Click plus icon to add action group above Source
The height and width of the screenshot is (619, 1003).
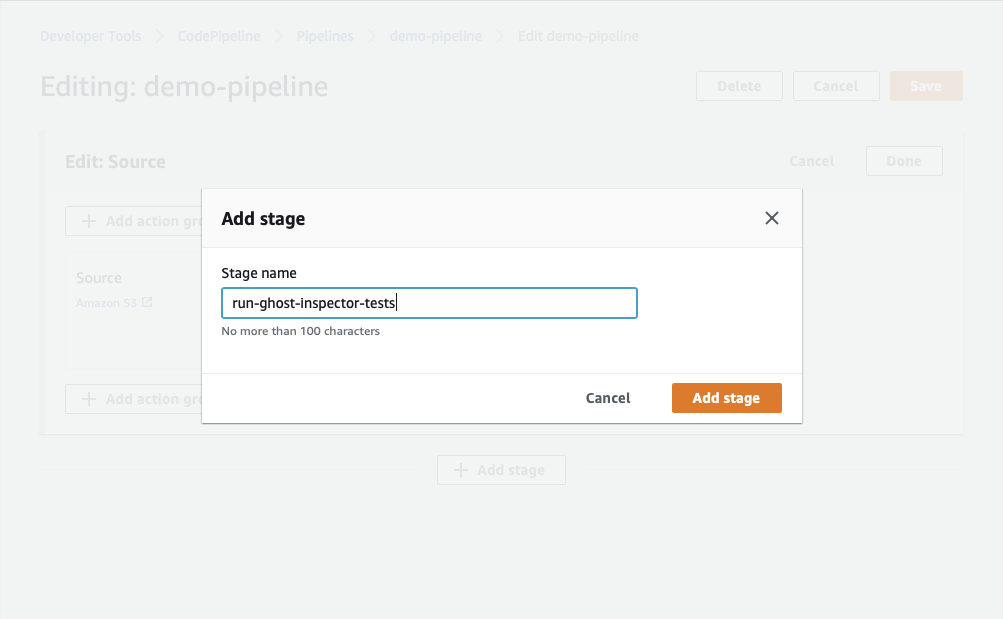pos(91,221)
